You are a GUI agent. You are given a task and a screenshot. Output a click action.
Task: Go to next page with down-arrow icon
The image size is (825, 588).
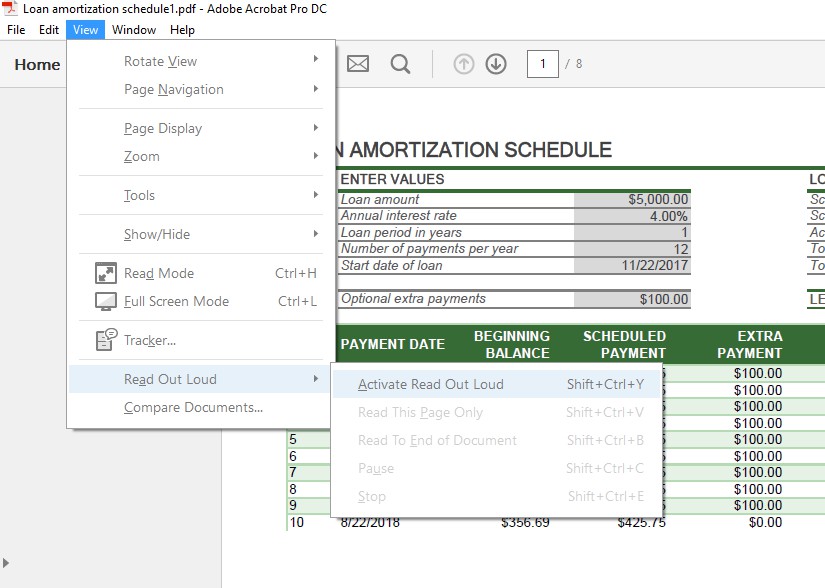(495, 63)
